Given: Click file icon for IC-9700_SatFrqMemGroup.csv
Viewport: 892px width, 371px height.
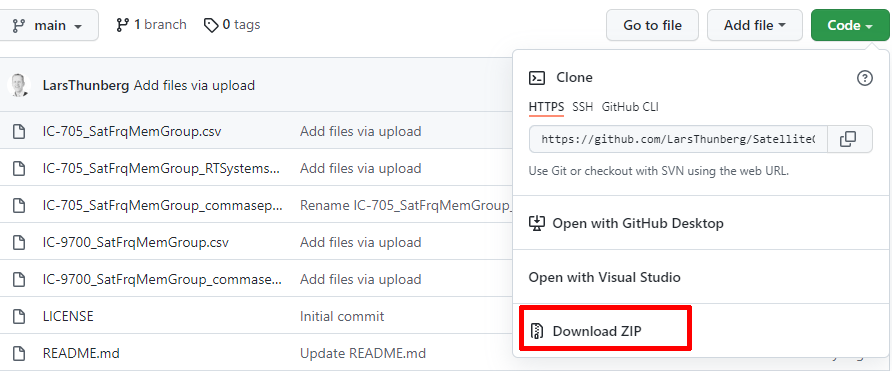Looking at the screenshot, I should coord(19,243).
